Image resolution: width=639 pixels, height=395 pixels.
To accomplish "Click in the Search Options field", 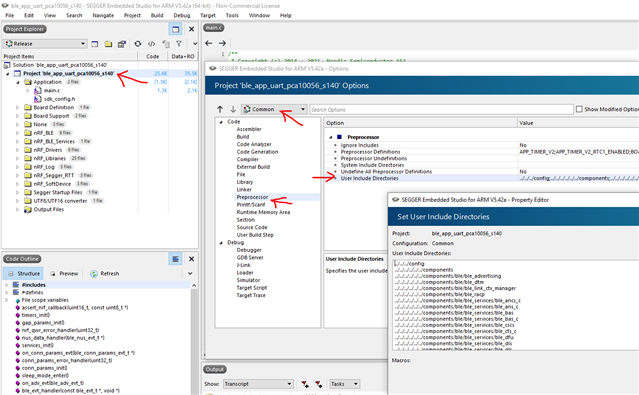I will point(441,110).
